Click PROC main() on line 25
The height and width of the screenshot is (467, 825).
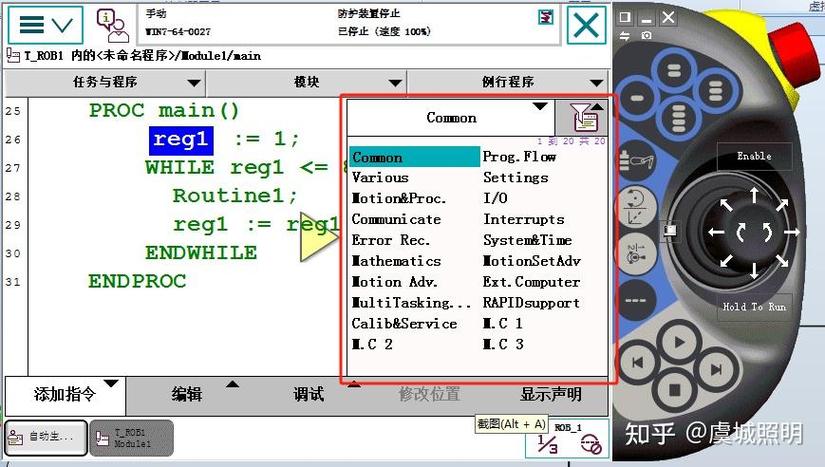pyautogui.click(x=164, y=111)
